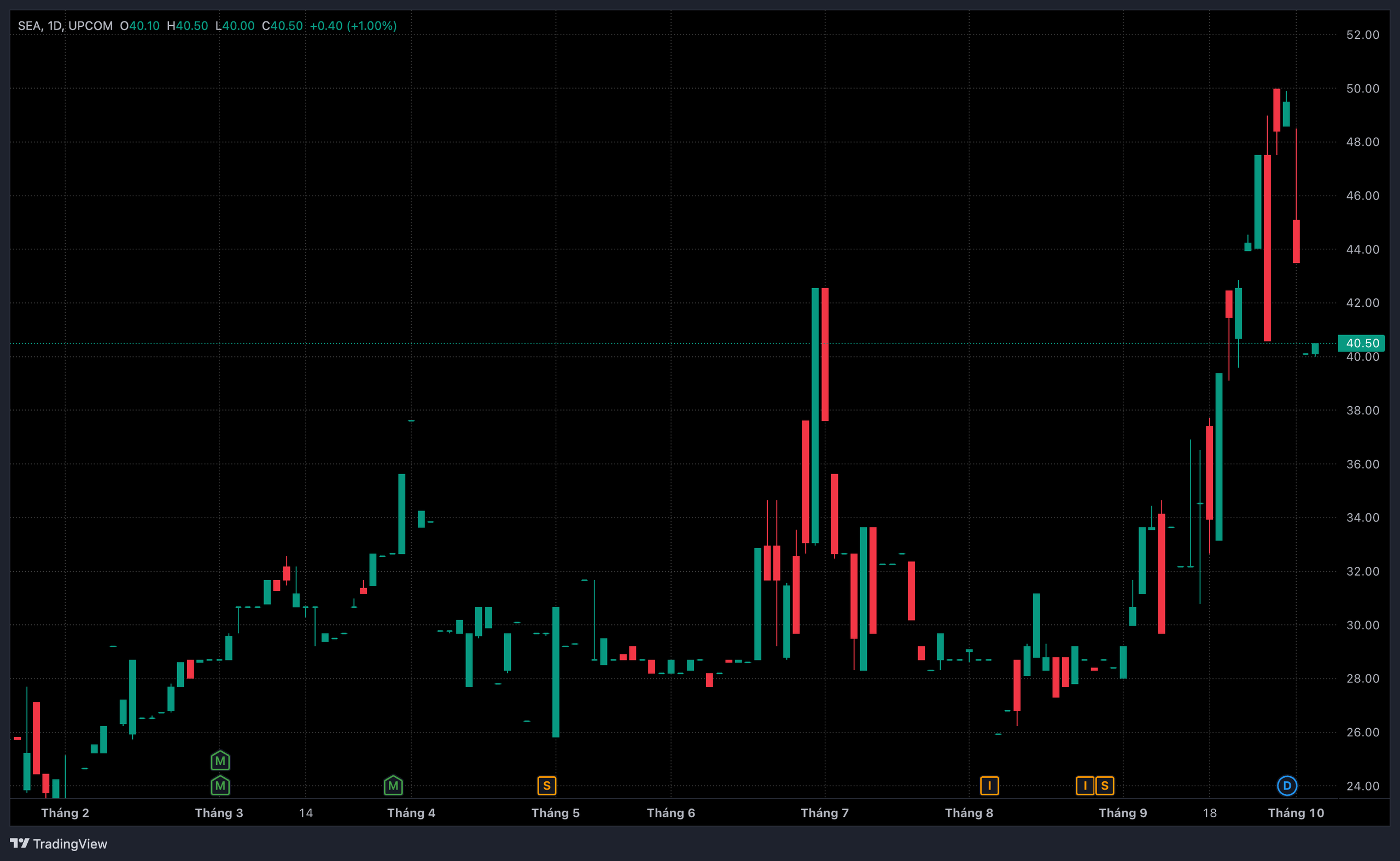Click the 52.00 price axis label
This screenshot has width=1400, height=861.
(1362, 35)
